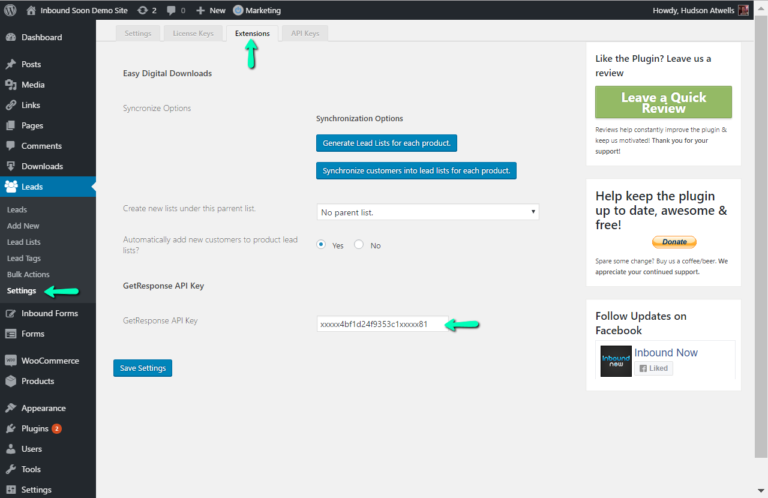Click Generate Lead Lists for each product

pos(386,143)
